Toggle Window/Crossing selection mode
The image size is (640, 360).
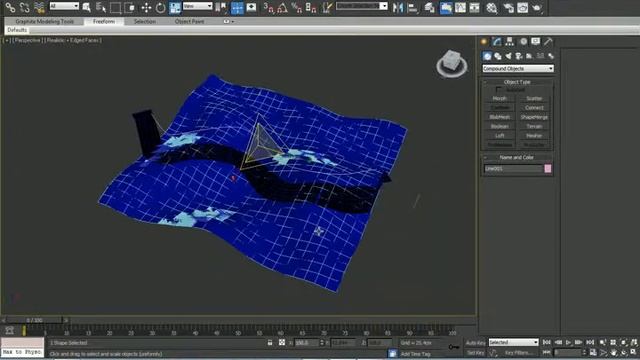pyautogui.click(x=130, y=7)
